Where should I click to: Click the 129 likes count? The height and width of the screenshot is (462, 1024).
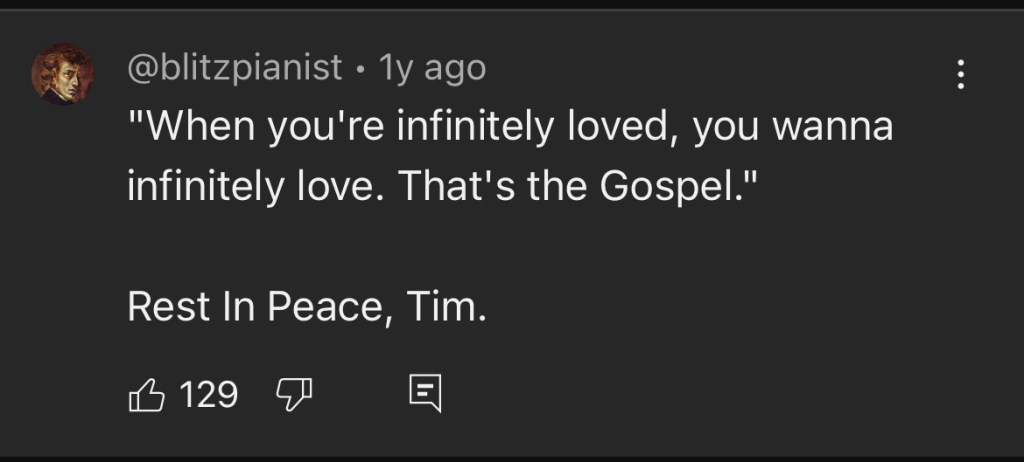click(x=209, y=395)
